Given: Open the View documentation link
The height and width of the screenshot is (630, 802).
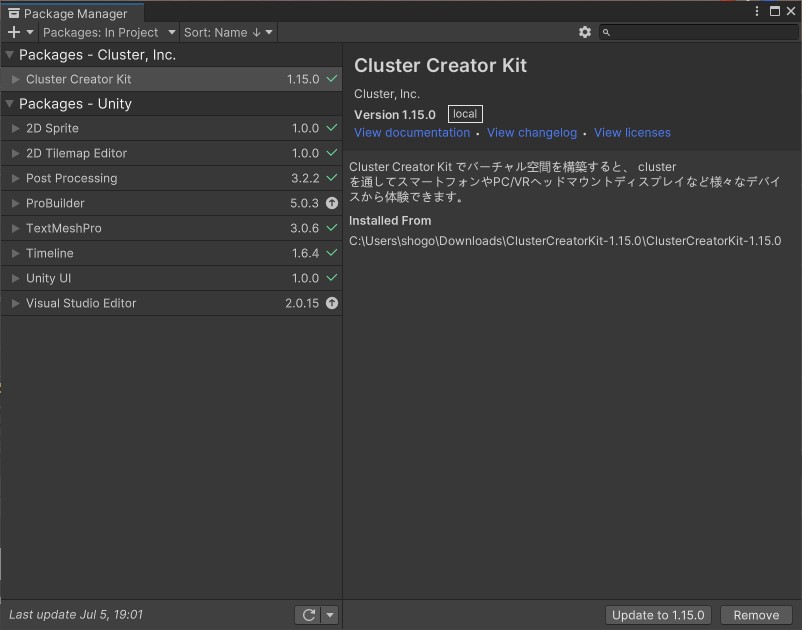Looking at the screenshot, I should (411, 133).
